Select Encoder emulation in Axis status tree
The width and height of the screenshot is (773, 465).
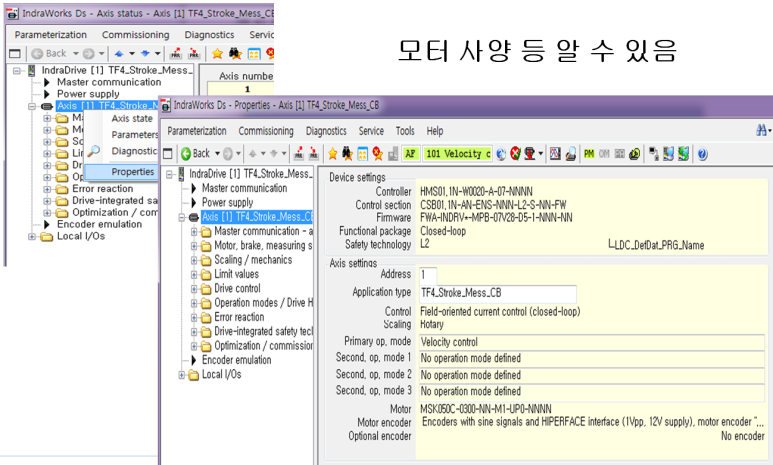click(x=99, y=224)
